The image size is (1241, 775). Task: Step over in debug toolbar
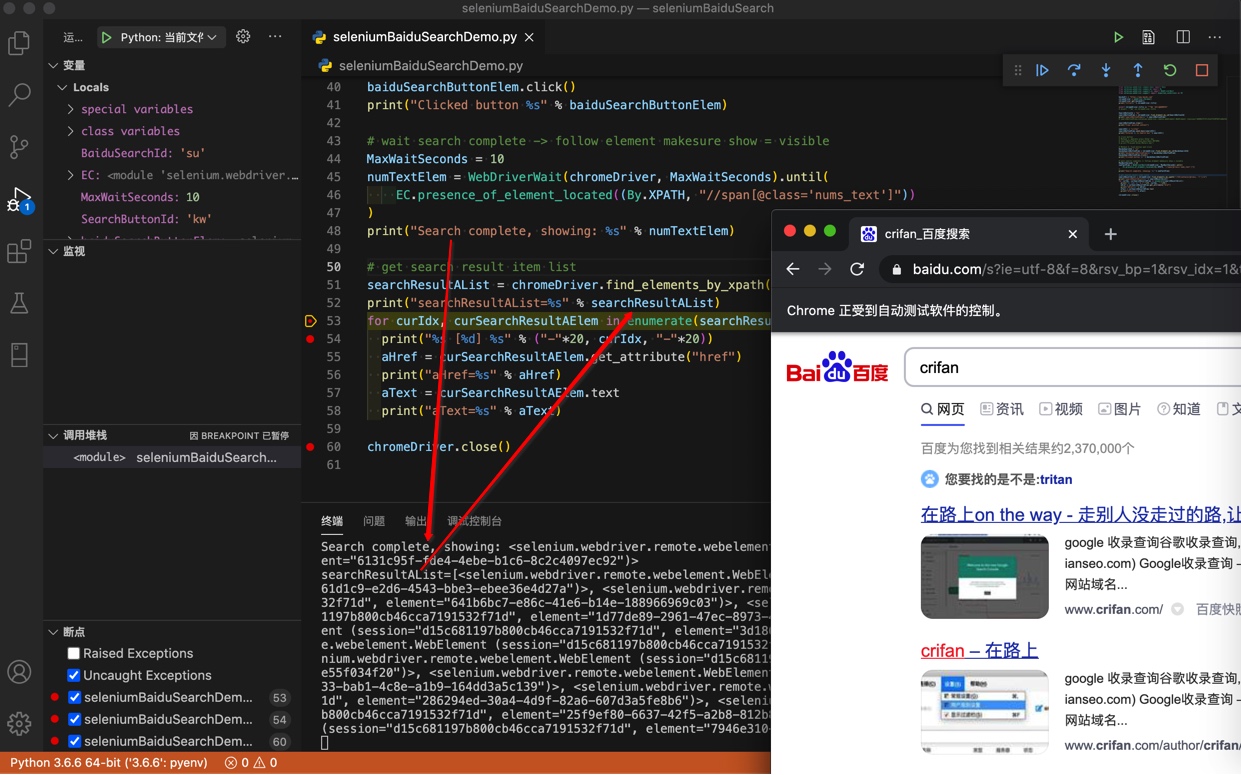(1074, 71)
